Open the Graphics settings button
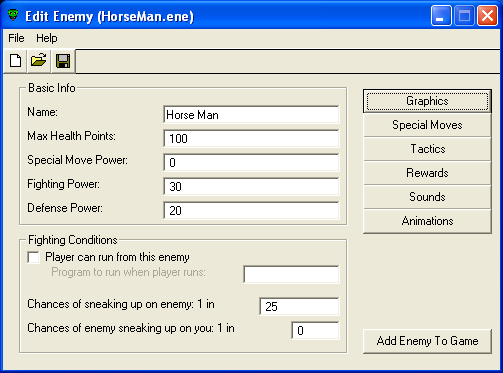Screen dimensions: 503x373 click(427, 101)
